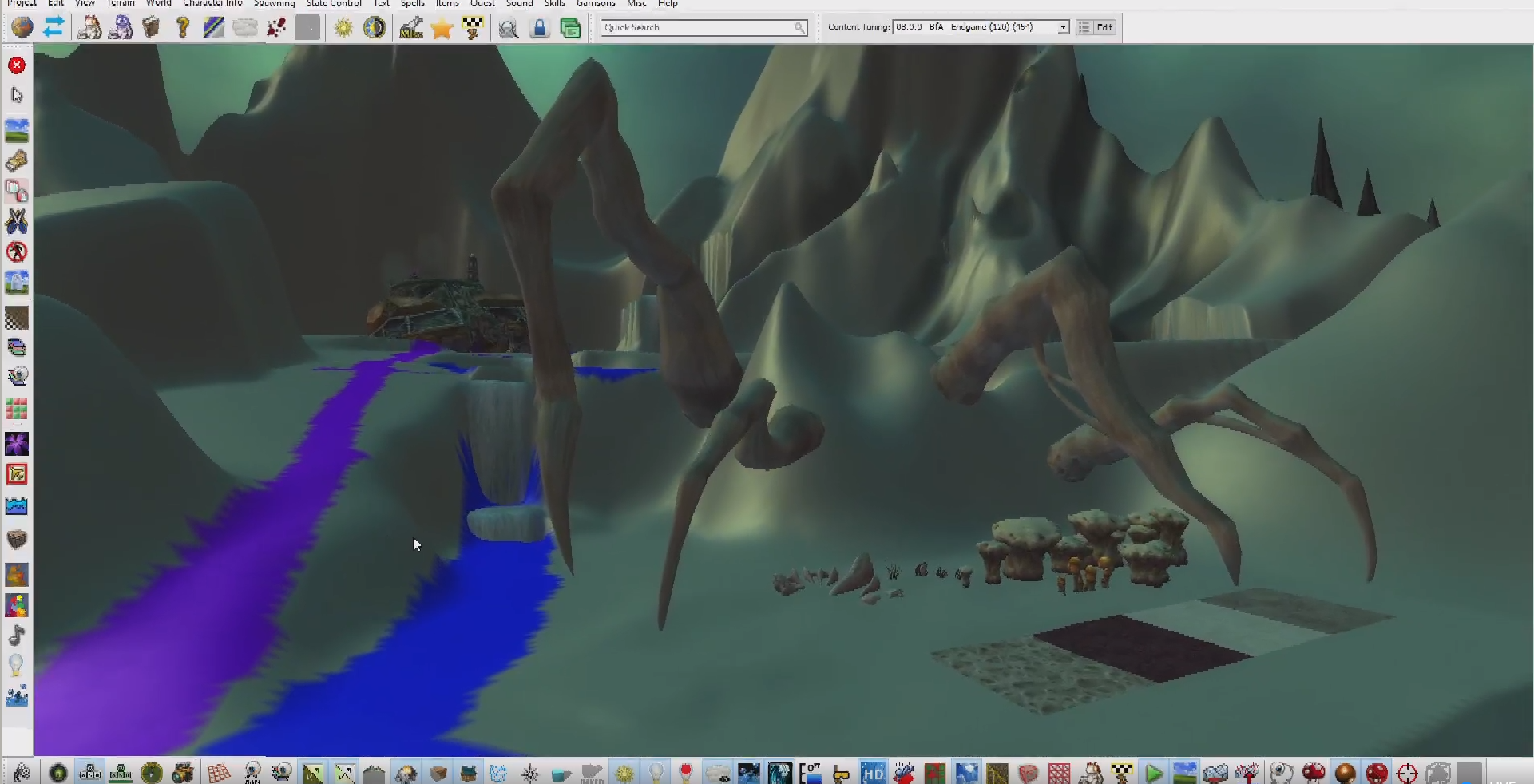This screenshot has height=784, width=1534.
Task: Click the music note icon in sidebar
Action: click(17, 636)
